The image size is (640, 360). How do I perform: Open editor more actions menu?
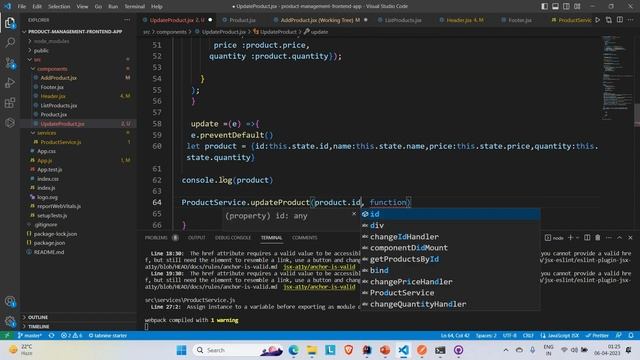[631, 20]
